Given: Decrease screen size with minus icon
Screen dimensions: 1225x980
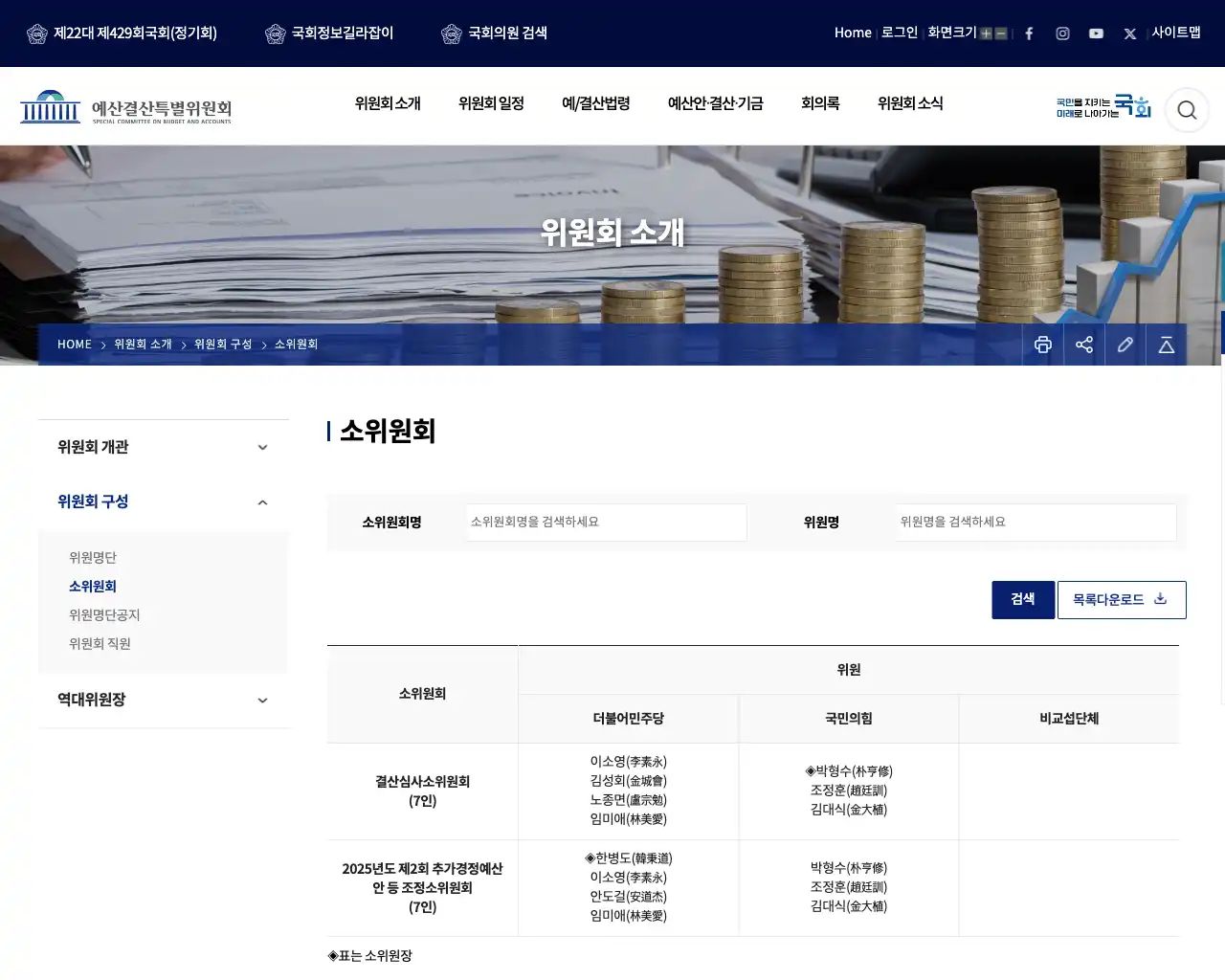Looking at the screenshot, I should [1001, 33].
